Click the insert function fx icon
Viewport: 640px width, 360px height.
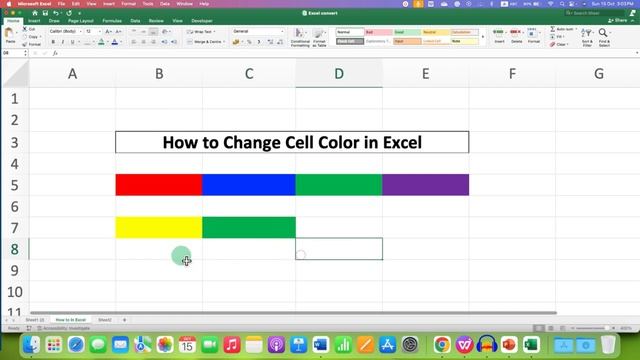[55, 53]
